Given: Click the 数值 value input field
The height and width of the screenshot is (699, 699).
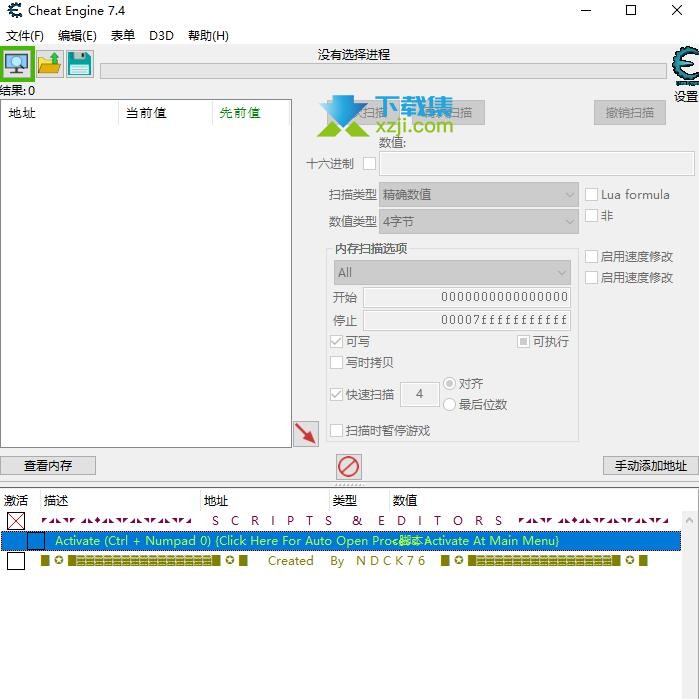Looking at the screenshot, I should (537, 164).
